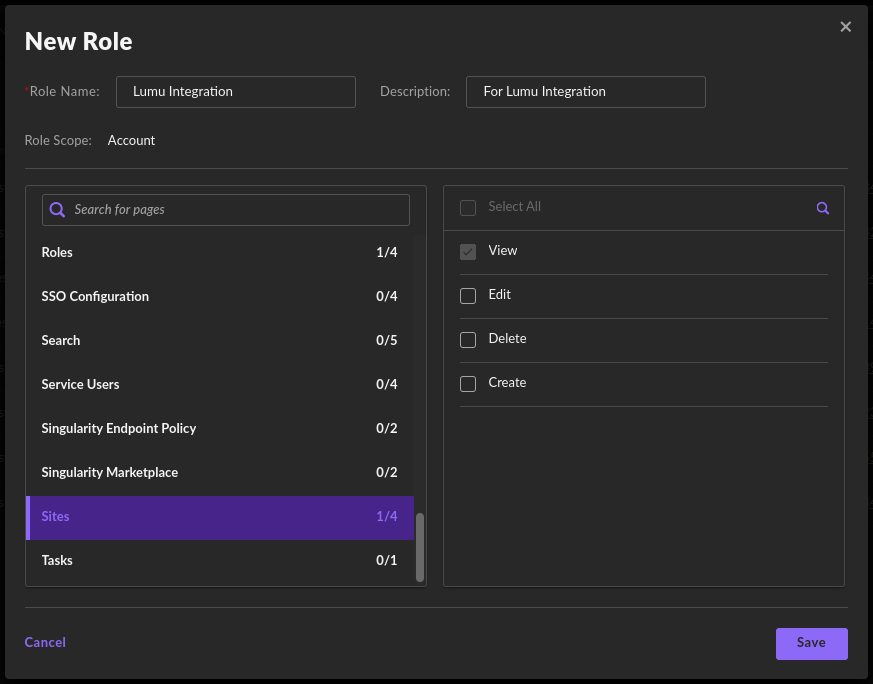
Task: Click the Cancel link
Action: tap(45, 643)
